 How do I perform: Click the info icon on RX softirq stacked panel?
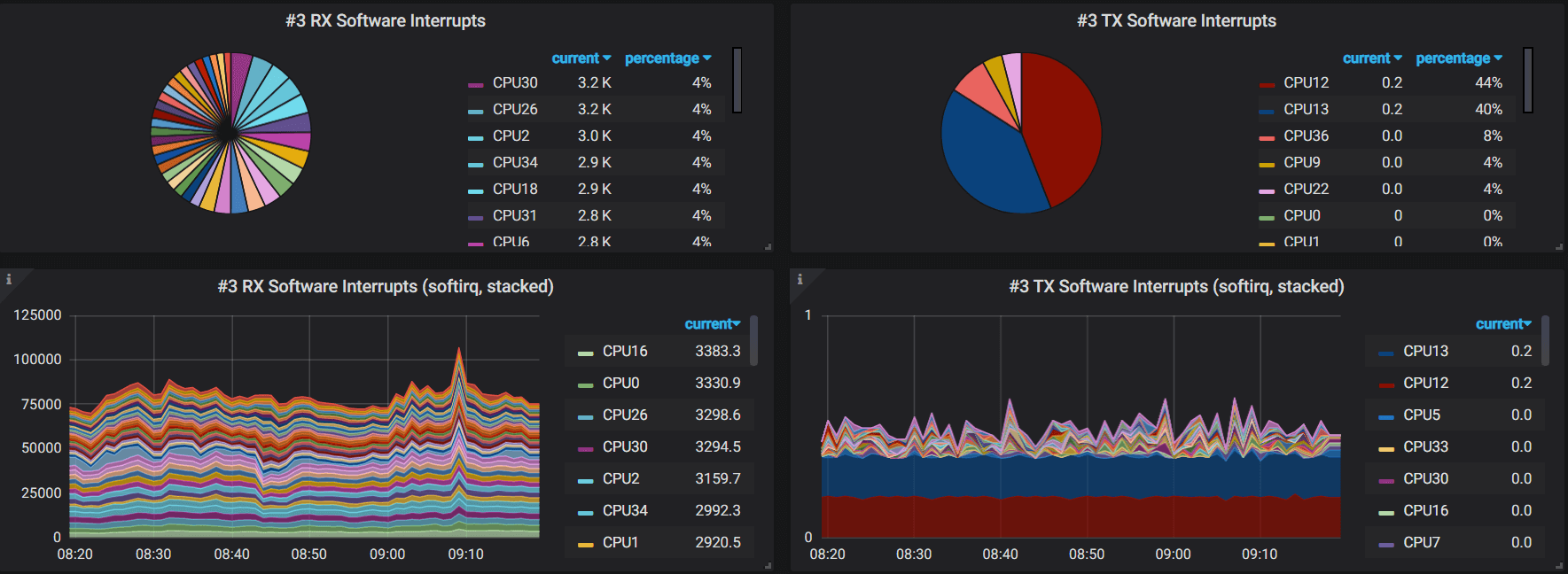[9, 279]
